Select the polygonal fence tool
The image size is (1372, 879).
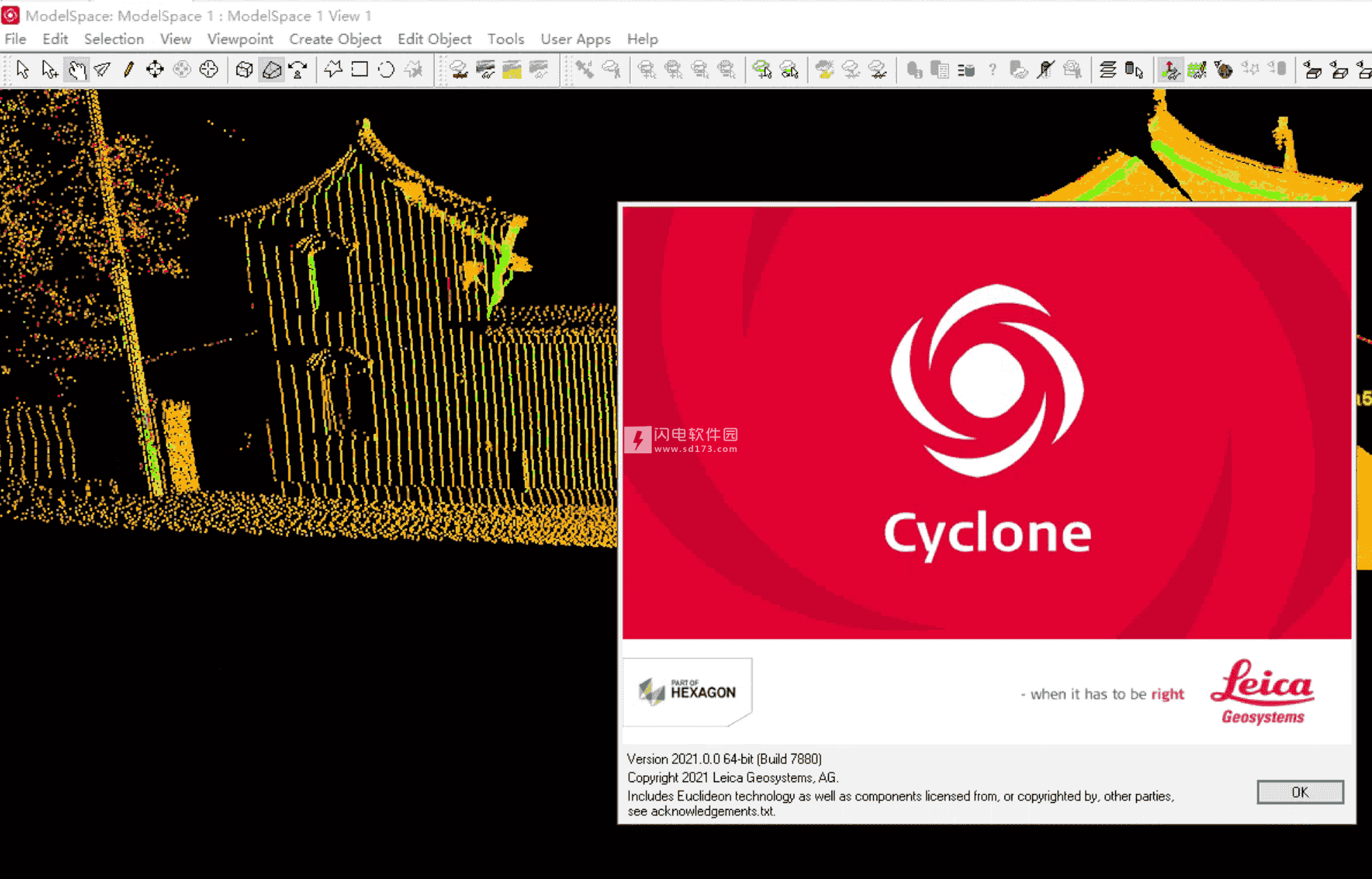[x=333, y=70]
